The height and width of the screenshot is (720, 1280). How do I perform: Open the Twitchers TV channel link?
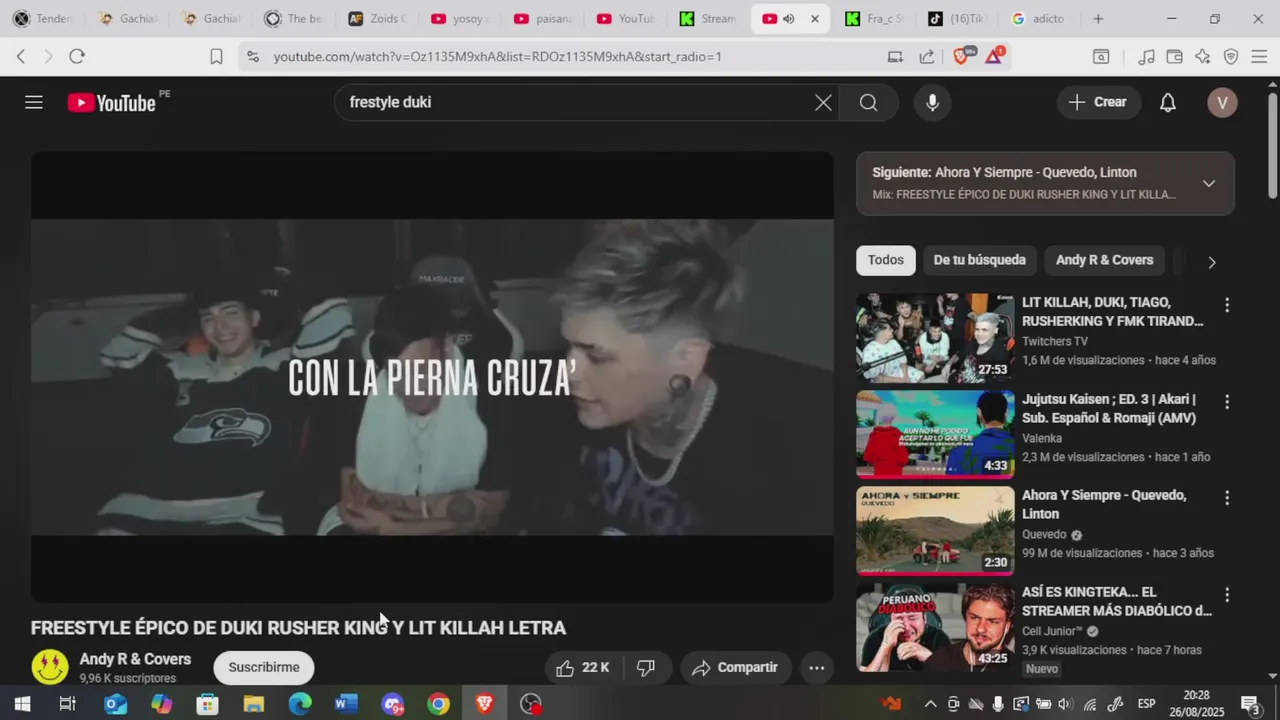[1055, 341]
